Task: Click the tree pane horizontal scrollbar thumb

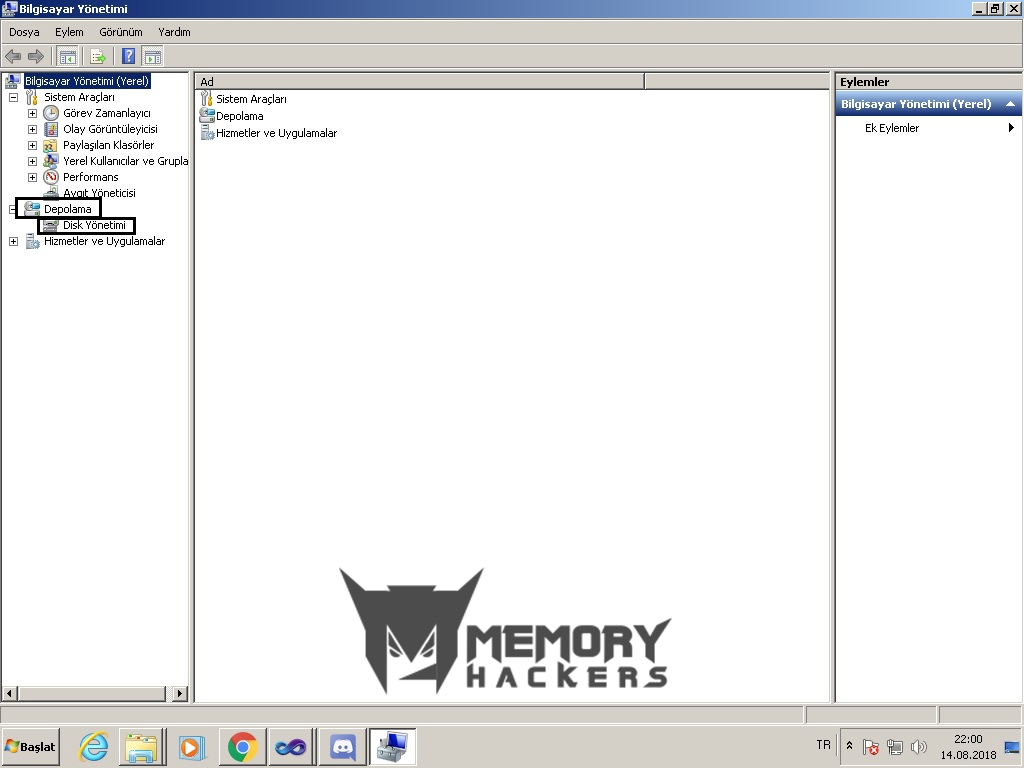Action: [x=91, y=693]
